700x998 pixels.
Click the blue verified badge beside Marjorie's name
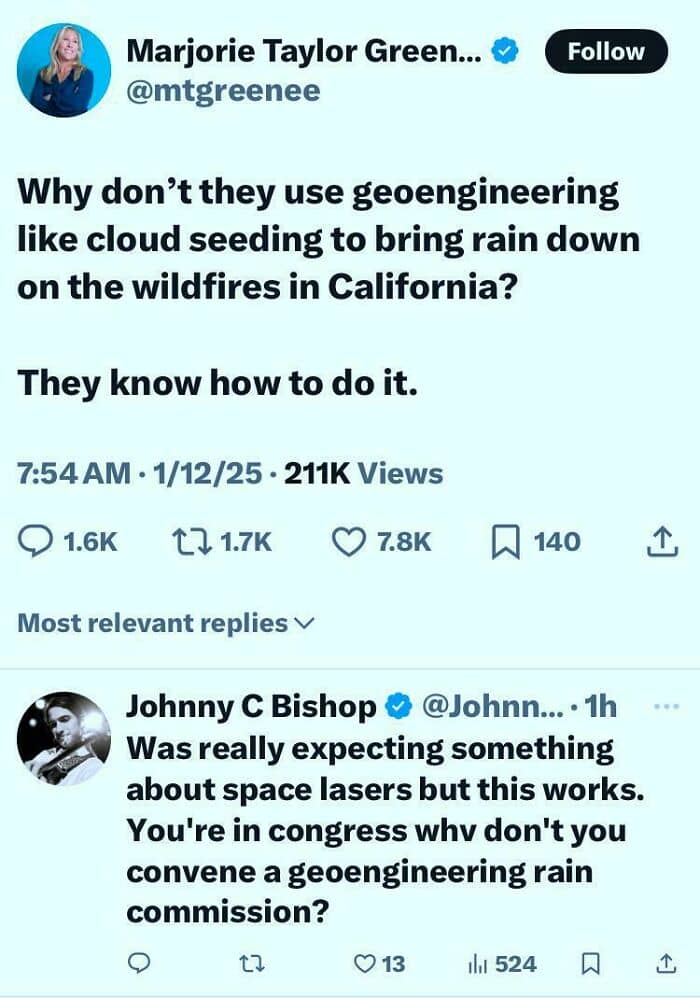[505, 52]
